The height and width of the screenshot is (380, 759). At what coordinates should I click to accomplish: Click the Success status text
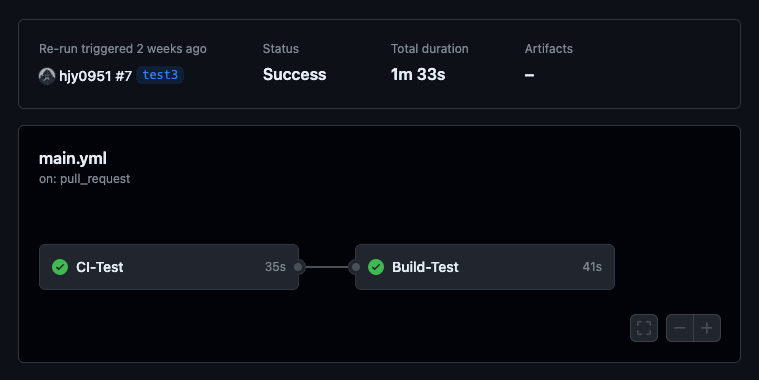(x=294, y=75)
